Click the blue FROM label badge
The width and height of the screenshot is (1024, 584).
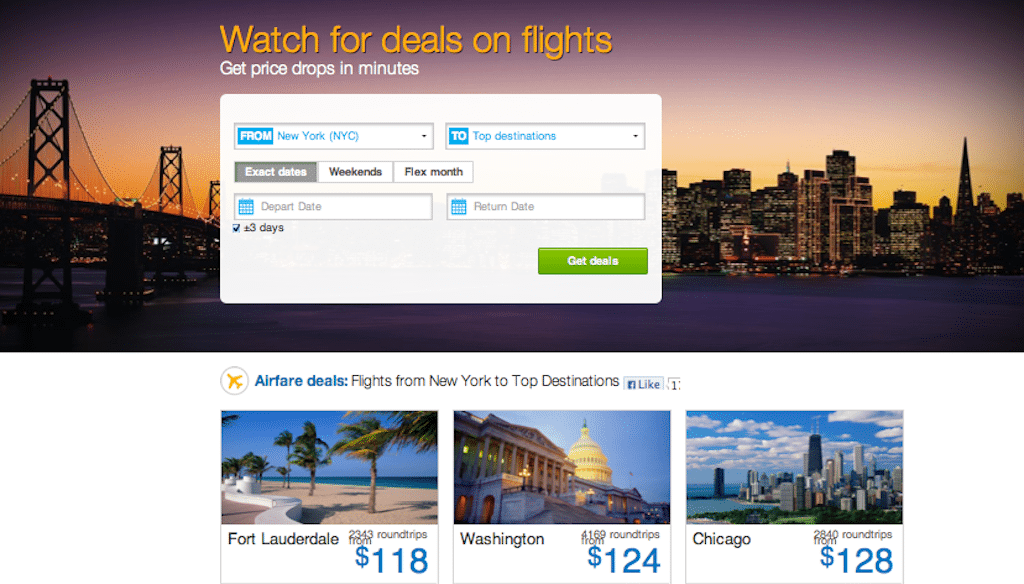[x=255, y=136]
